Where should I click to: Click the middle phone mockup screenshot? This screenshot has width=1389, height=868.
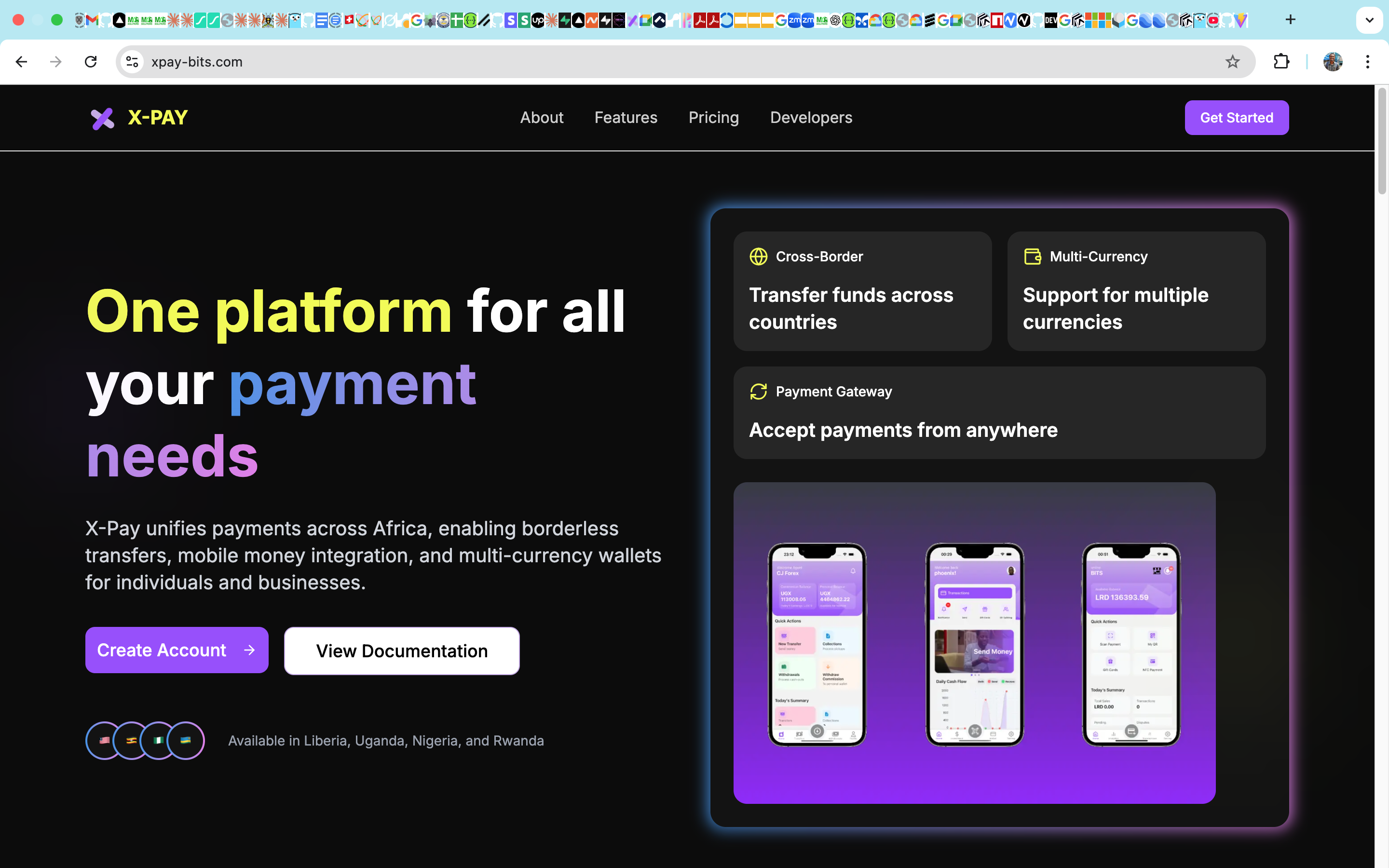tap(974, 645)
